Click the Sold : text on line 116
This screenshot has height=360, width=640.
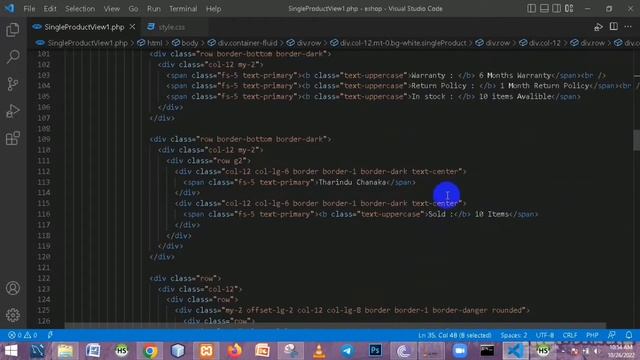click(441, 214)
